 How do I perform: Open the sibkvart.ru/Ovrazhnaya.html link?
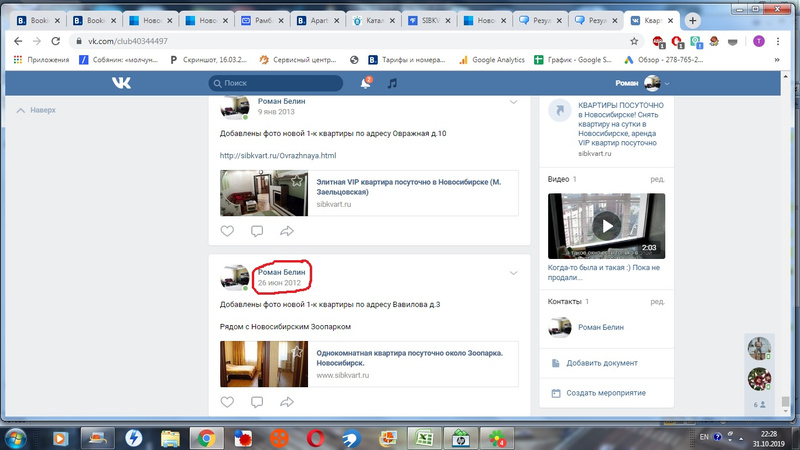tap(277, 156)
